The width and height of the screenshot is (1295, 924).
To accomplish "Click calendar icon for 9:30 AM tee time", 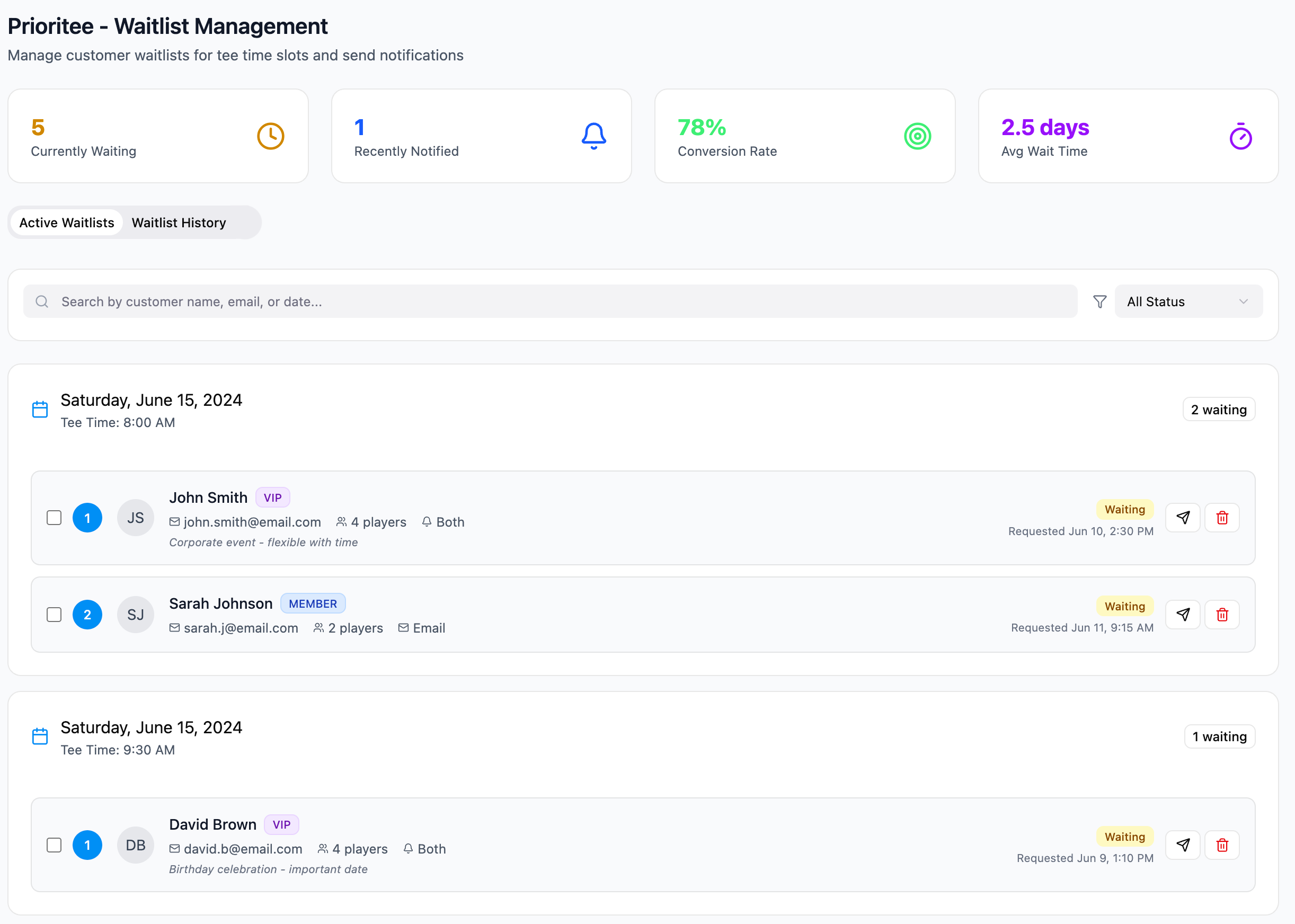I will tap(40, 736).
